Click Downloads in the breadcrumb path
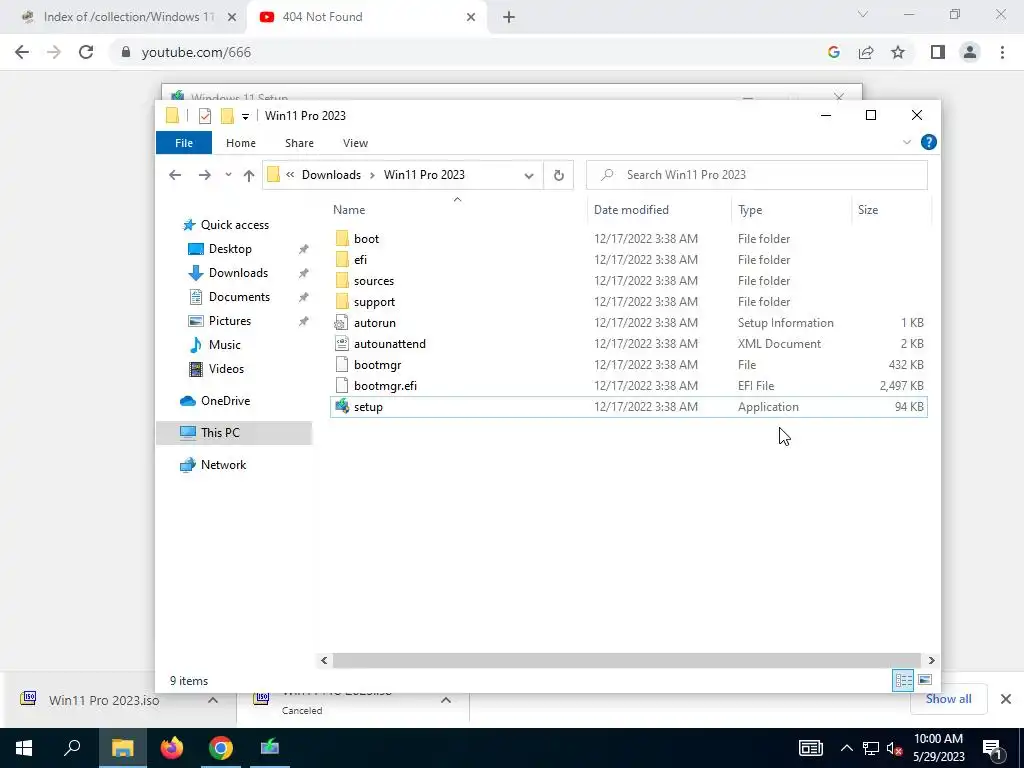 pos(331,175)
